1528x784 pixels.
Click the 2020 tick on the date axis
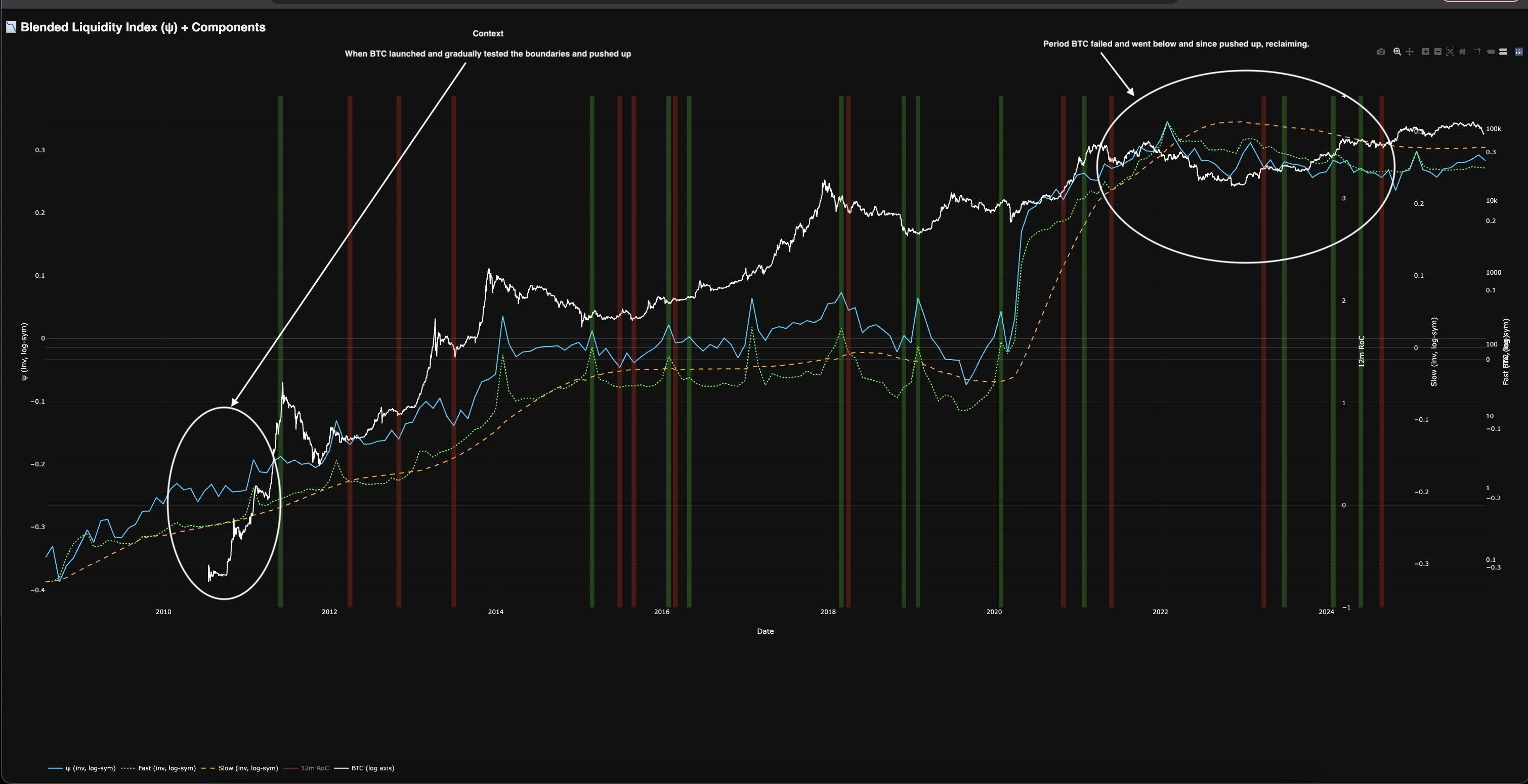(994, 612)
